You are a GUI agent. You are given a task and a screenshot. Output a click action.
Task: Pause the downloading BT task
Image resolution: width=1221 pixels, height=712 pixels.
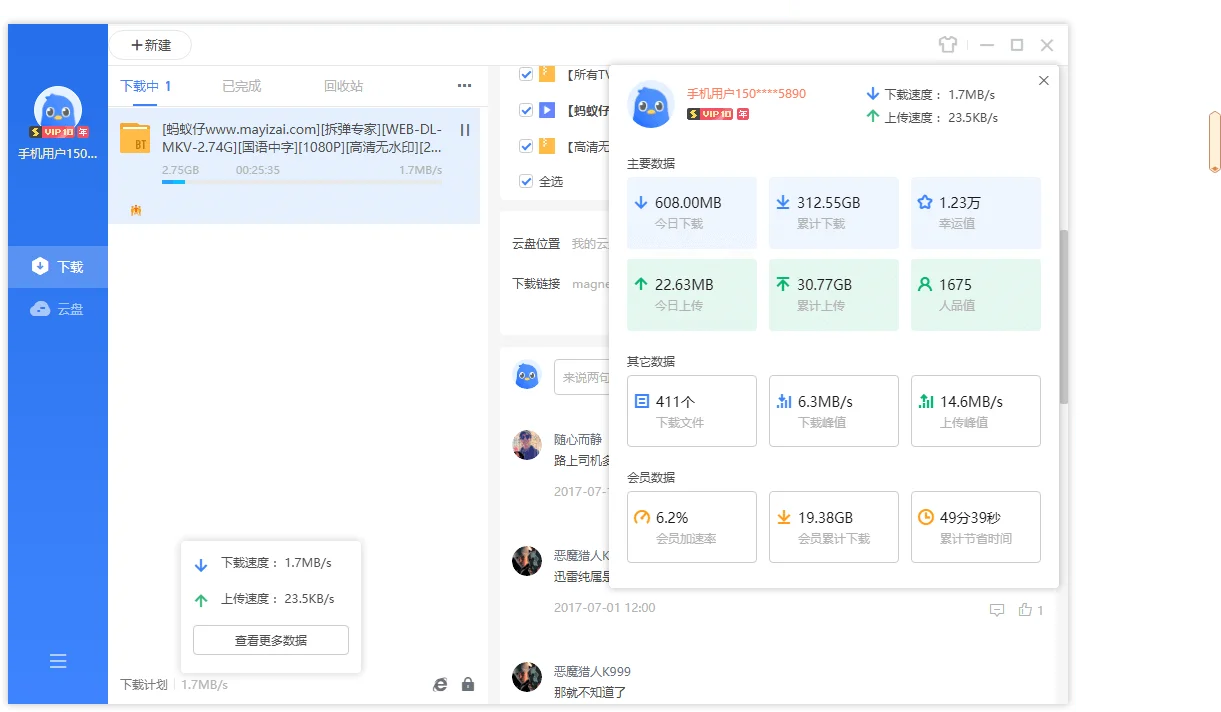coord(464,128)
